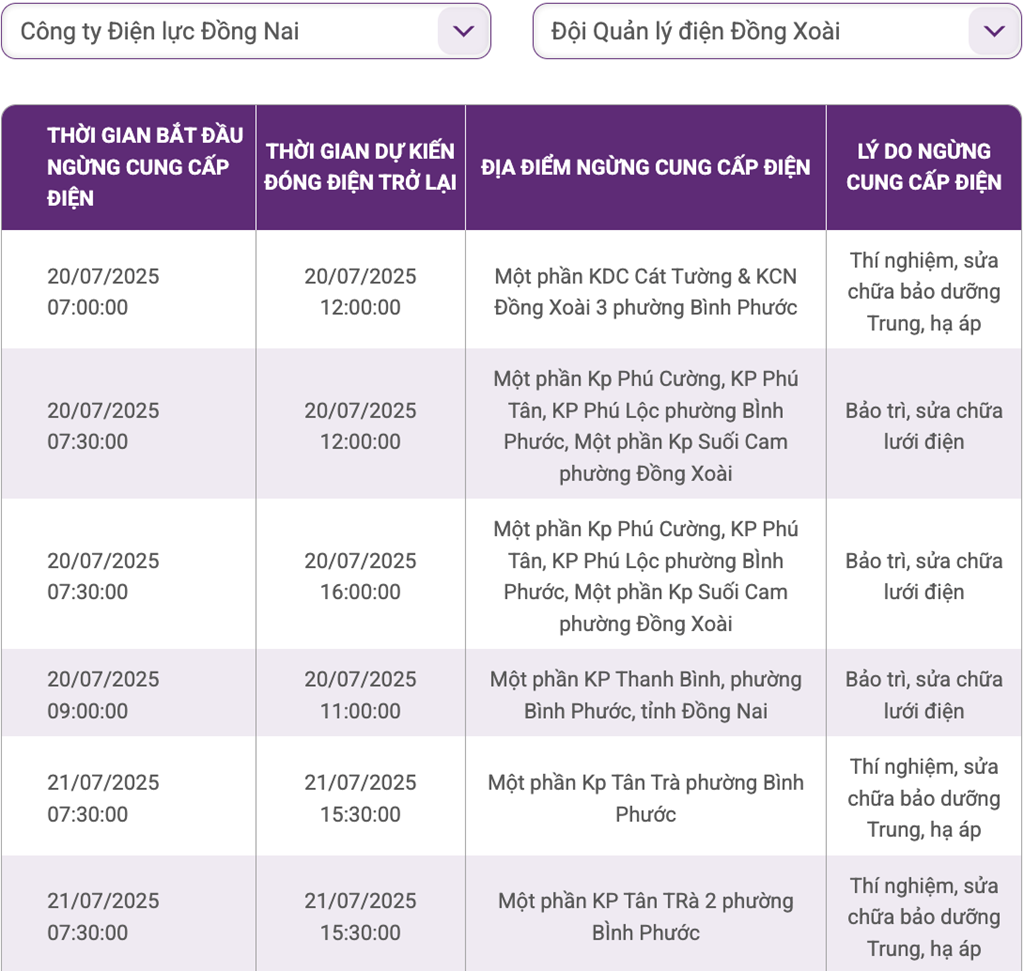Click the chevron icon beside Đội Quản lý điện Đồng Xoài

click(994, 31)
